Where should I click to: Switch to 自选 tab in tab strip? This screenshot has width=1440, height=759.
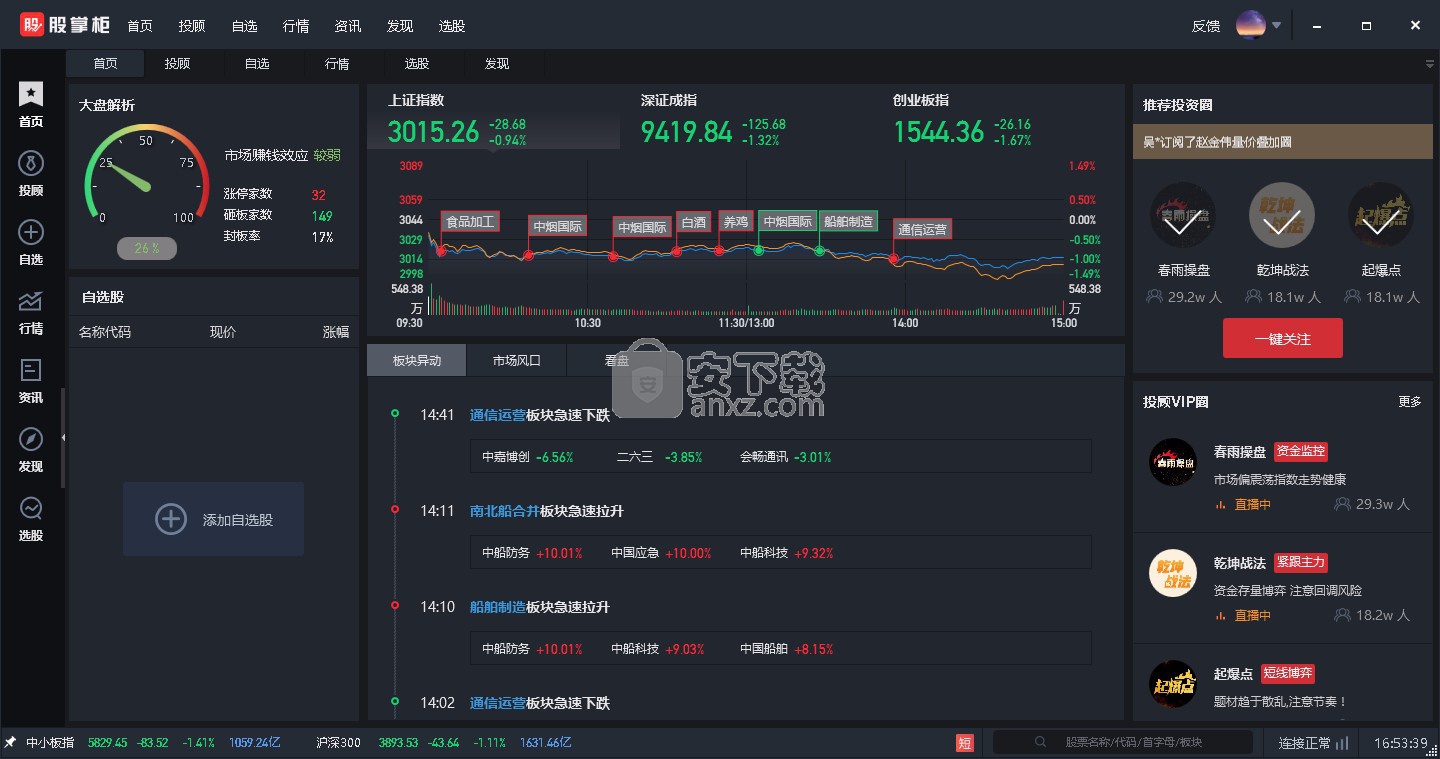257,63
